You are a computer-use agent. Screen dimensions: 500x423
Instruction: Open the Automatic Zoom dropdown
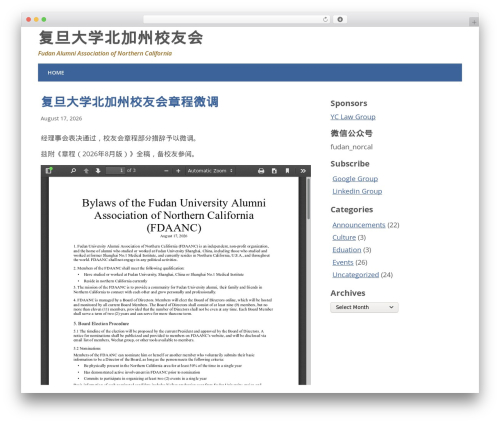[210, 171]
